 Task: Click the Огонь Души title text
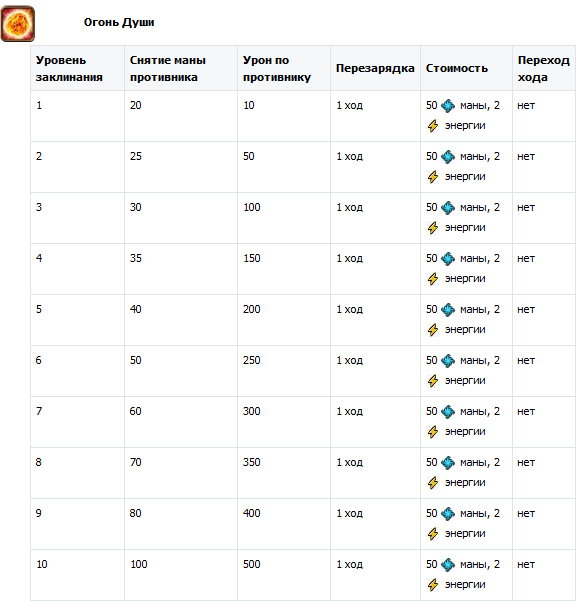[119, 22]
